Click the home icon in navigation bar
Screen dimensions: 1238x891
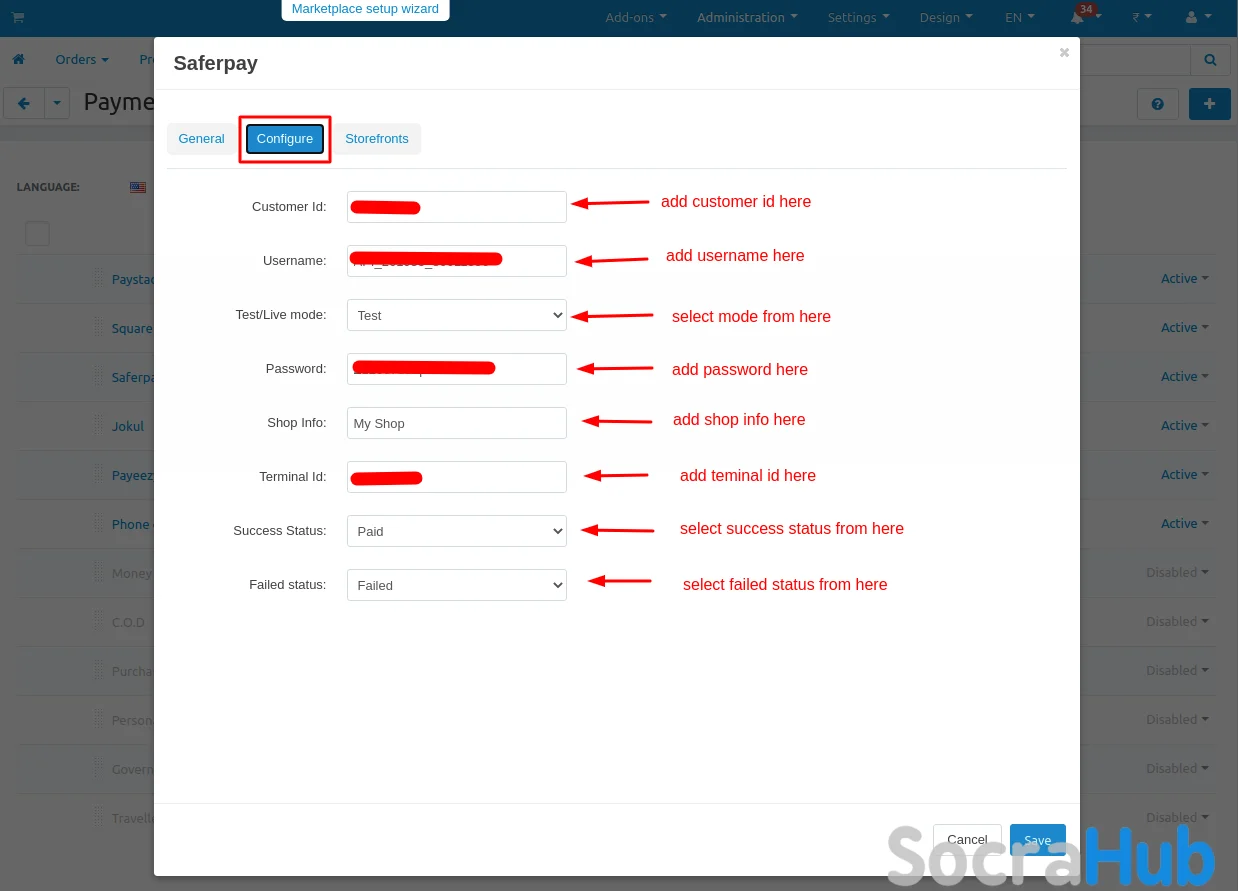coord(18,60)
